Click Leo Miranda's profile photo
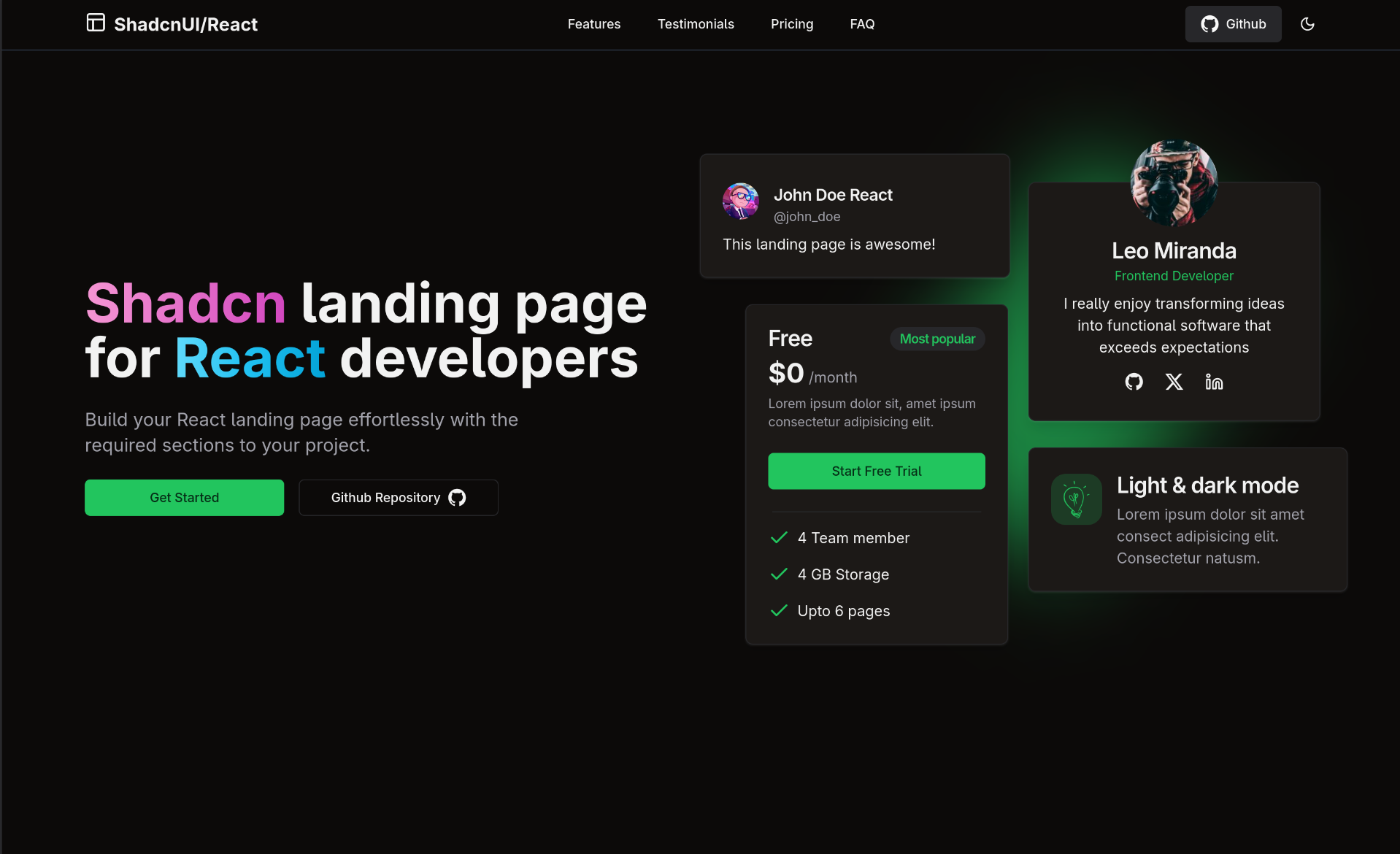Screen dimensions: 1400x854 (x=1174, y=183)
